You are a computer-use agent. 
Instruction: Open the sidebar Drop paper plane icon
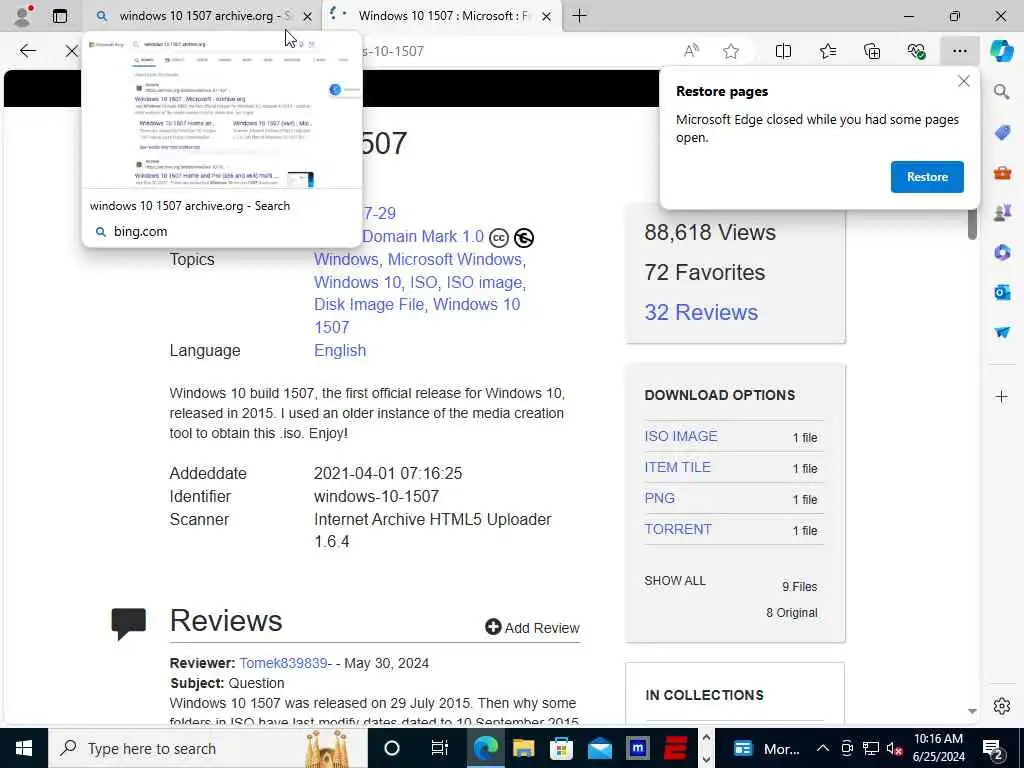[x=1002, y=332]
